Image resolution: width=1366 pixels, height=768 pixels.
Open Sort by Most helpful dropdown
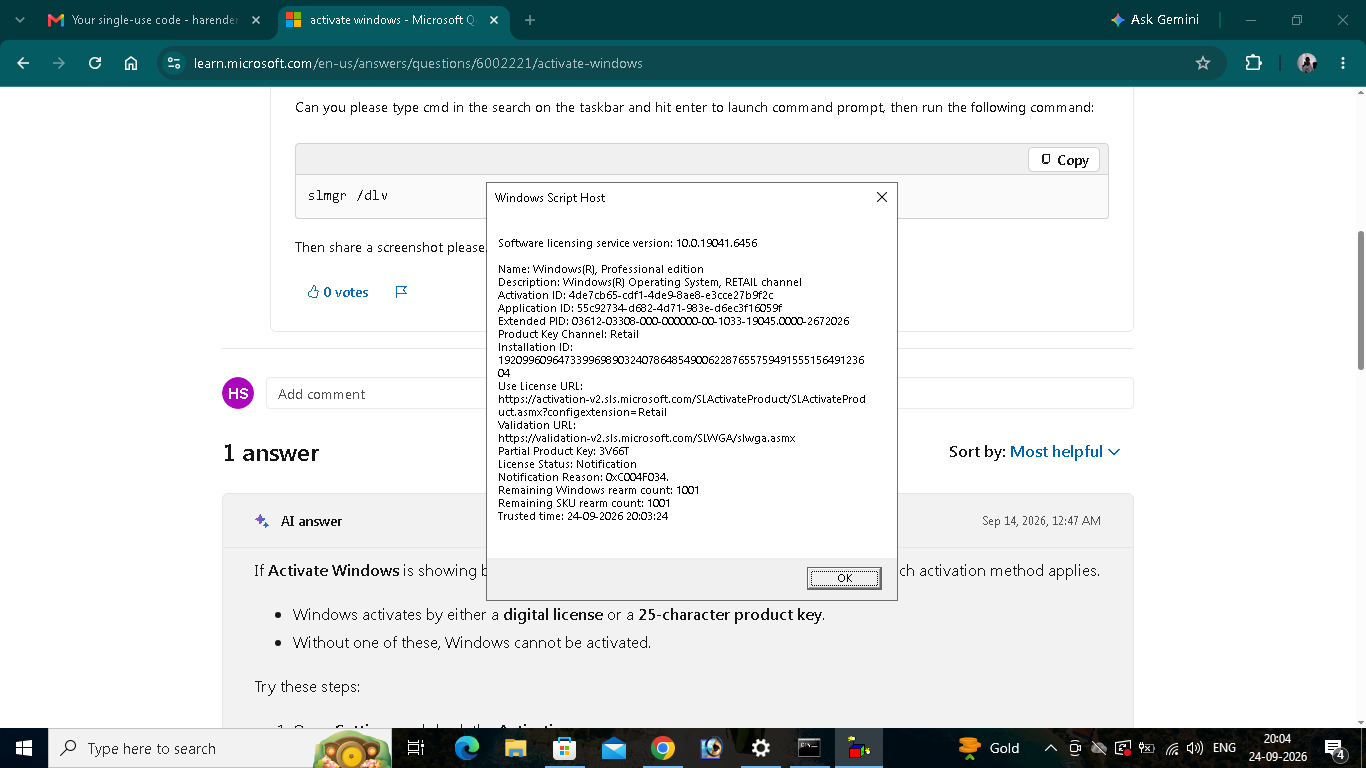click(x=1065, y=452)
